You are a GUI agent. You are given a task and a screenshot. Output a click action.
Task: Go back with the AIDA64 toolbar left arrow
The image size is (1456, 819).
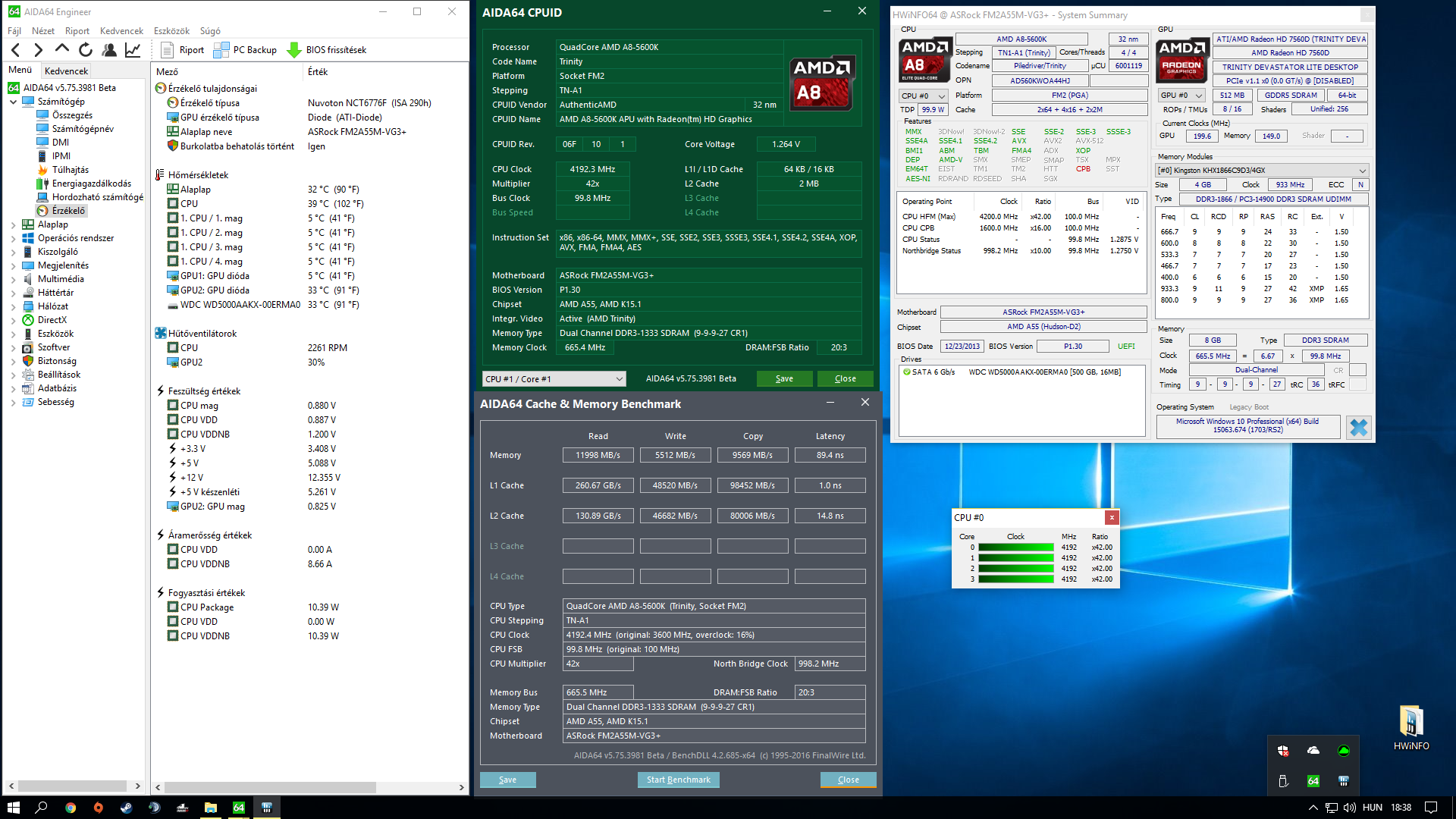[x=16, y=50]
